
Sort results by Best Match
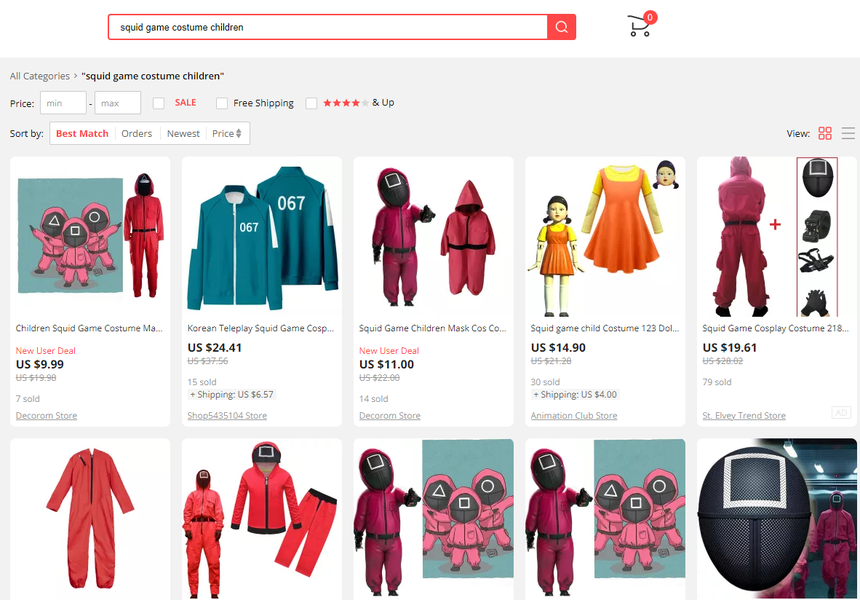coord(82,133)
